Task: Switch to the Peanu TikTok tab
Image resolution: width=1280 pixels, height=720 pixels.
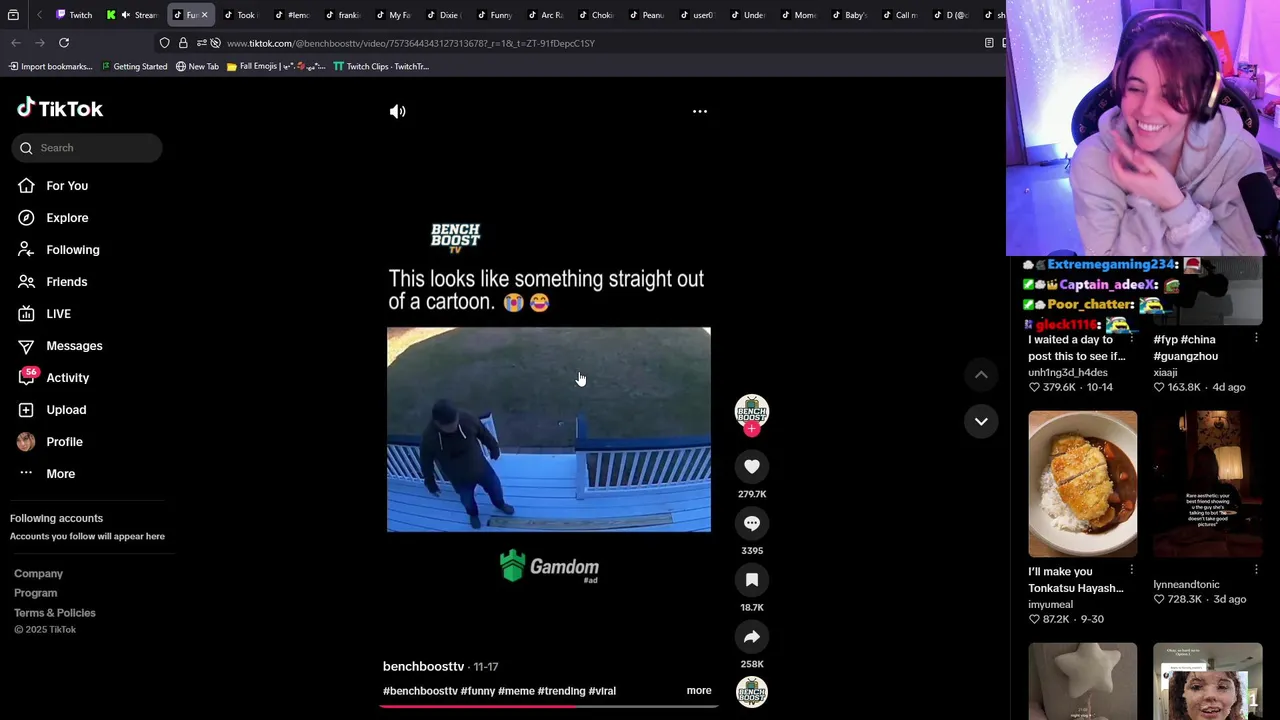Action: 646,15
